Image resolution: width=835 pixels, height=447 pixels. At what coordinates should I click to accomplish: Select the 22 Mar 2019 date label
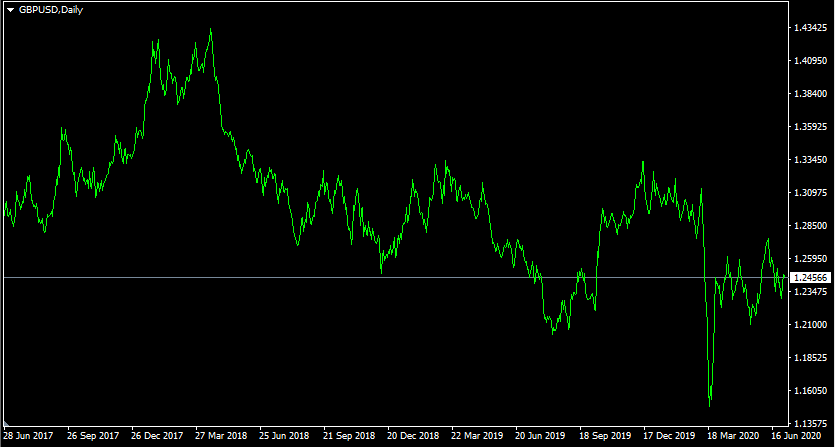click(477, 436)
